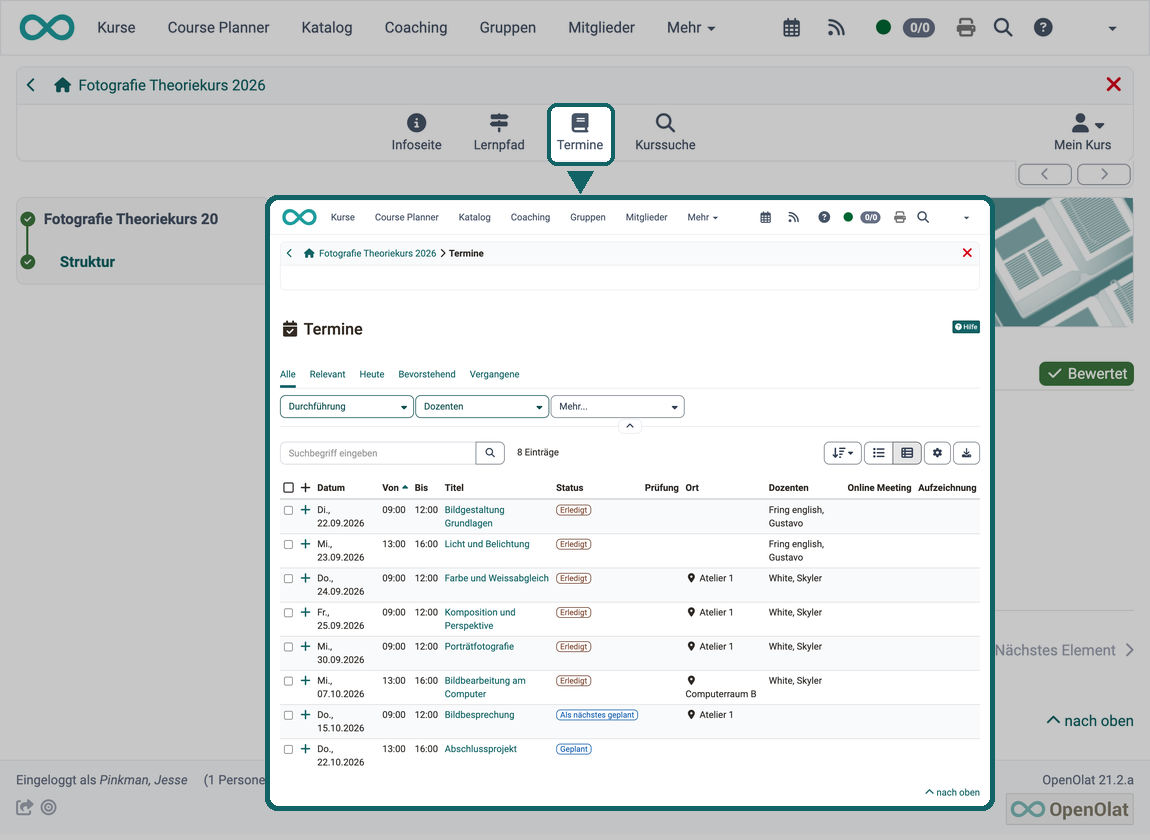Viewport: 1150px width, 840px height.
Task: Open the RSS feed icon in the main top bar
Action: 836,28
